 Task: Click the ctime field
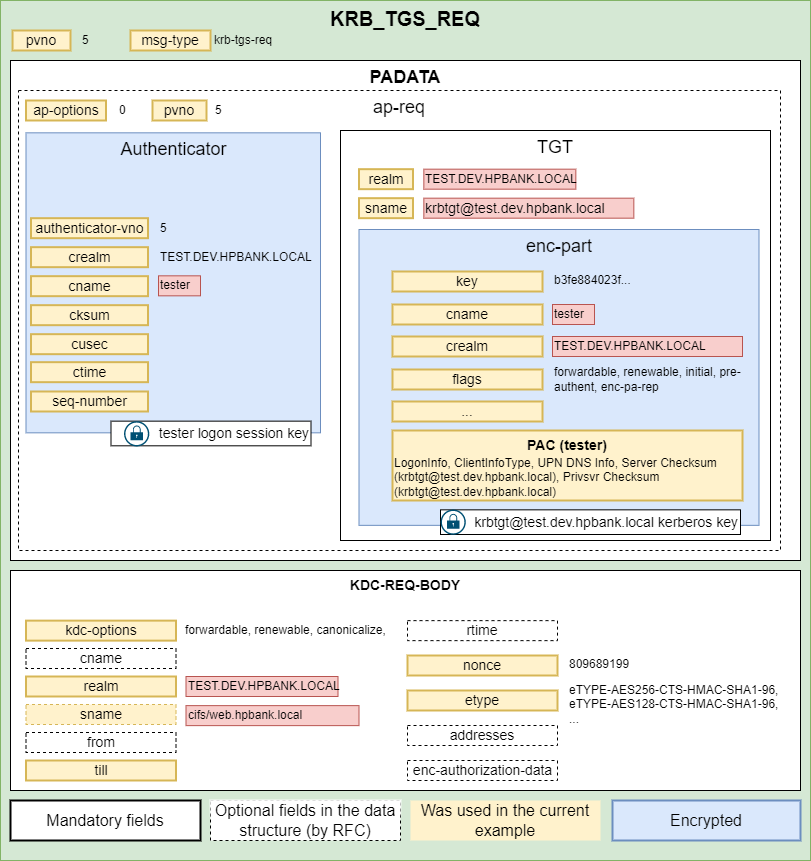click(x=90, y=372)
